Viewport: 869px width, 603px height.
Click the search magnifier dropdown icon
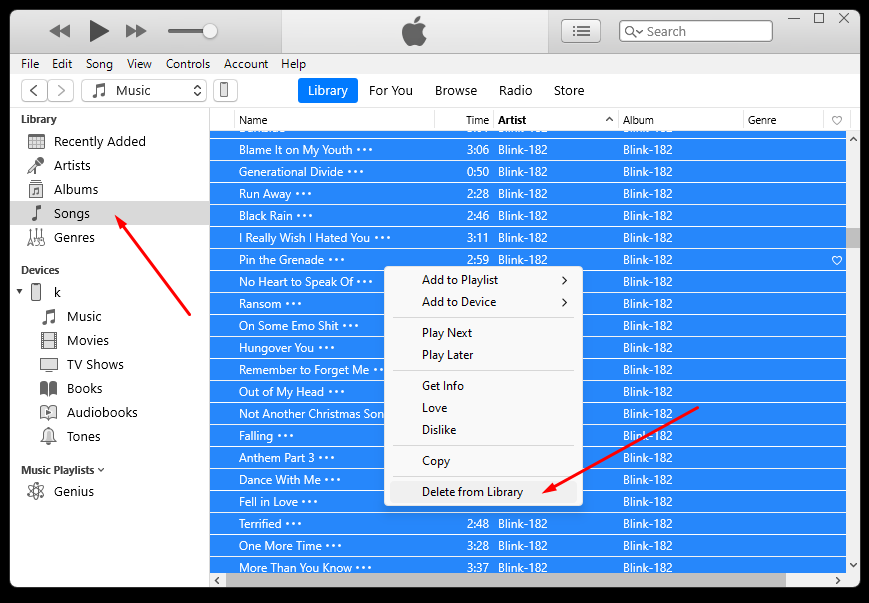click(x=633, y=32)
